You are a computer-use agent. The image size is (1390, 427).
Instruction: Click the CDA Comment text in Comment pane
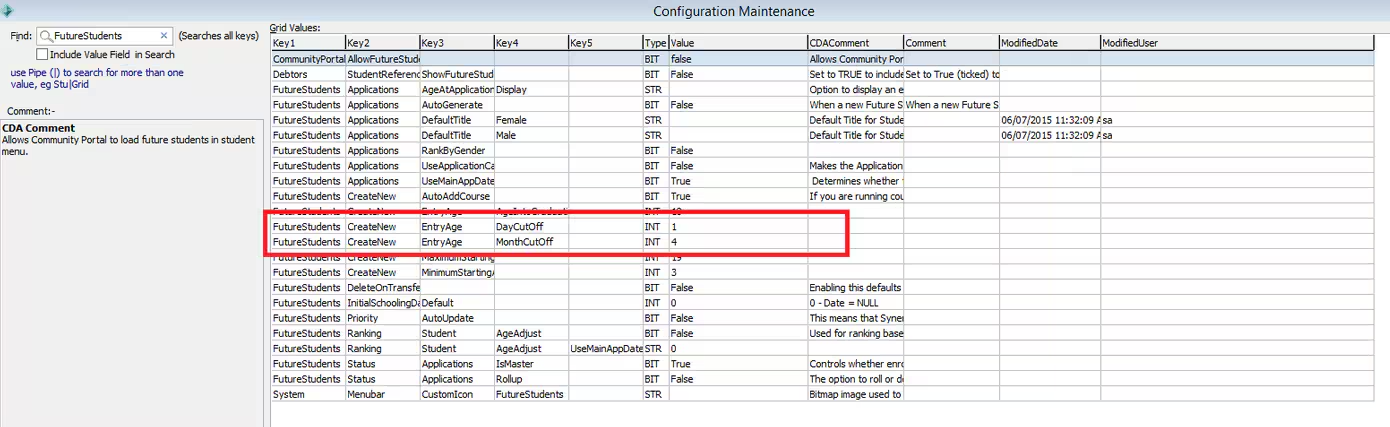(39, 128)
